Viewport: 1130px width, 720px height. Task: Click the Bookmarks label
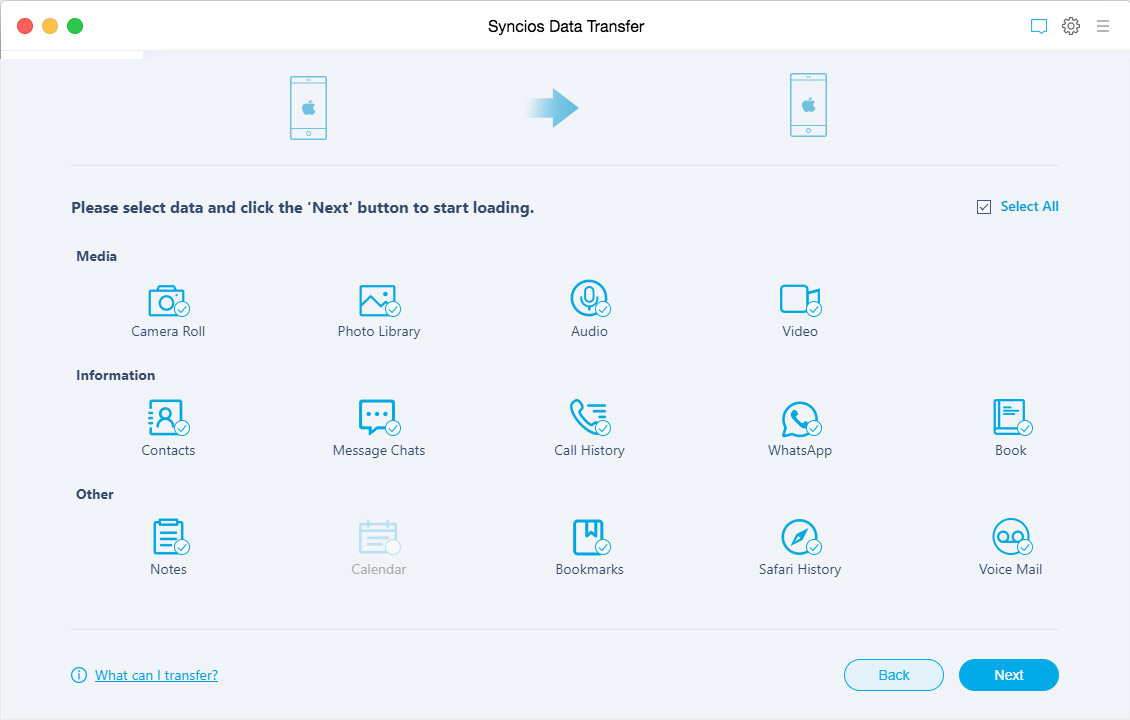click(590, 569)
